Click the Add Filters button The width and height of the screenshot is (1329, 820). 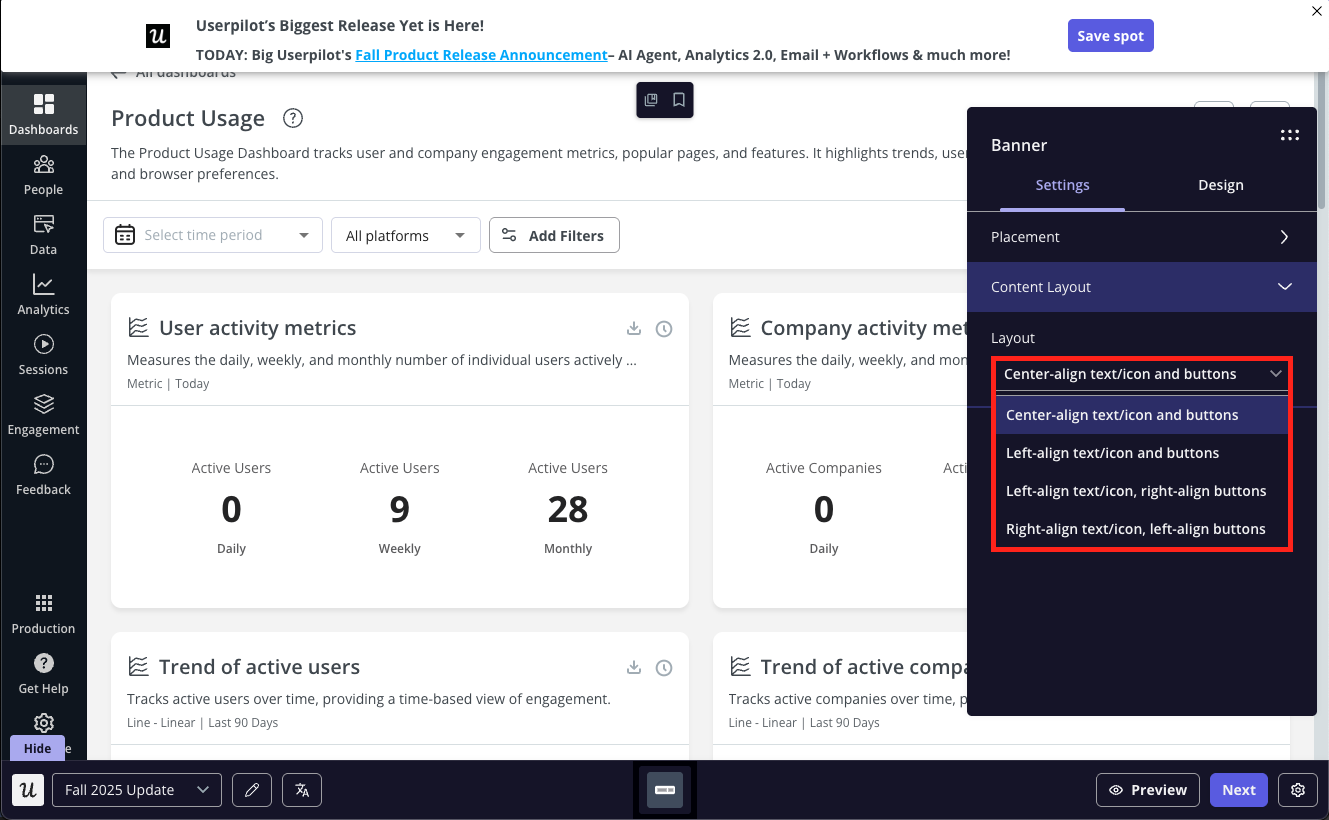(x=554, y=235)
